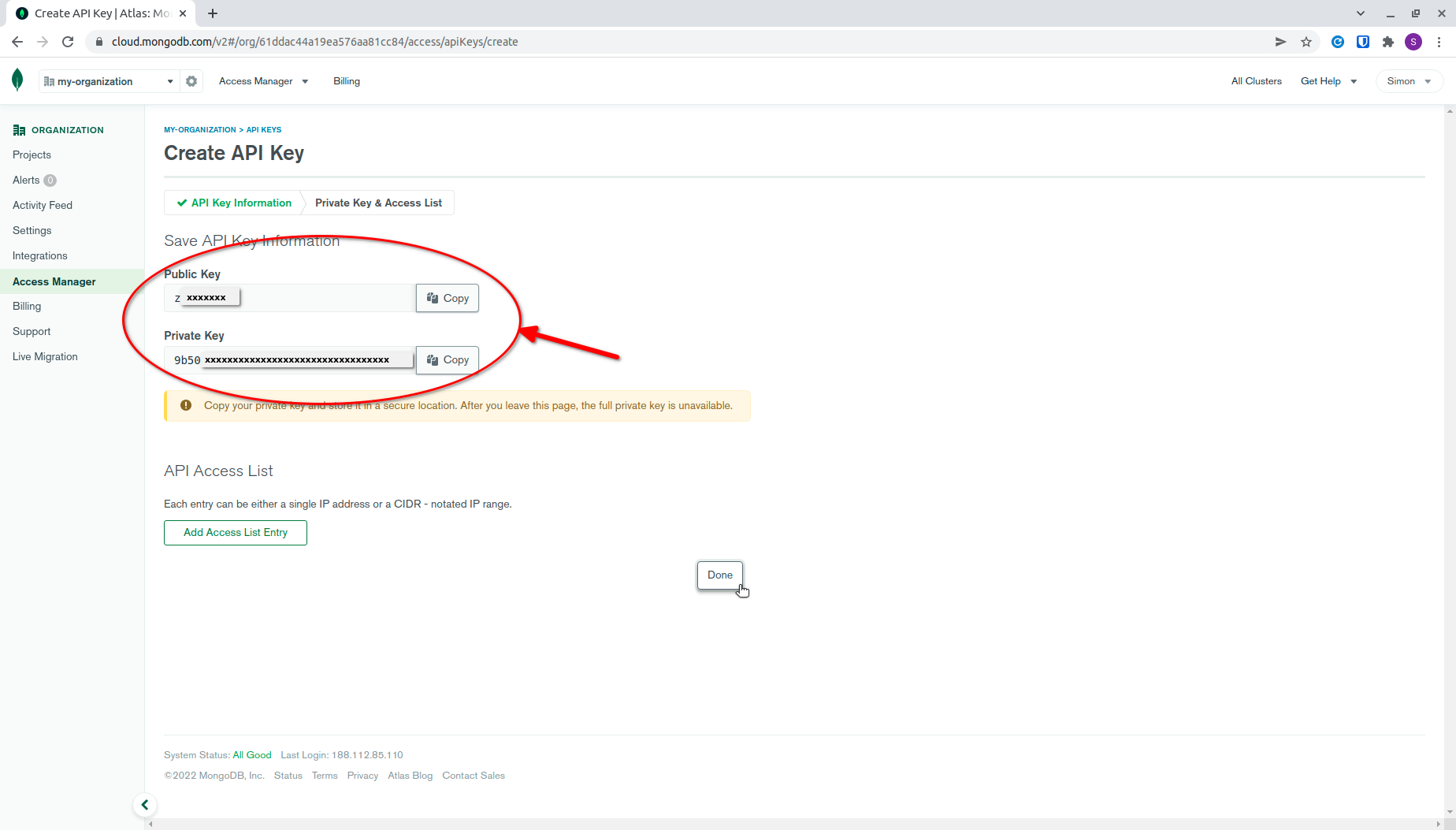
Task: Open the Bitwarden shield extension
Action: pos(1363,42)
